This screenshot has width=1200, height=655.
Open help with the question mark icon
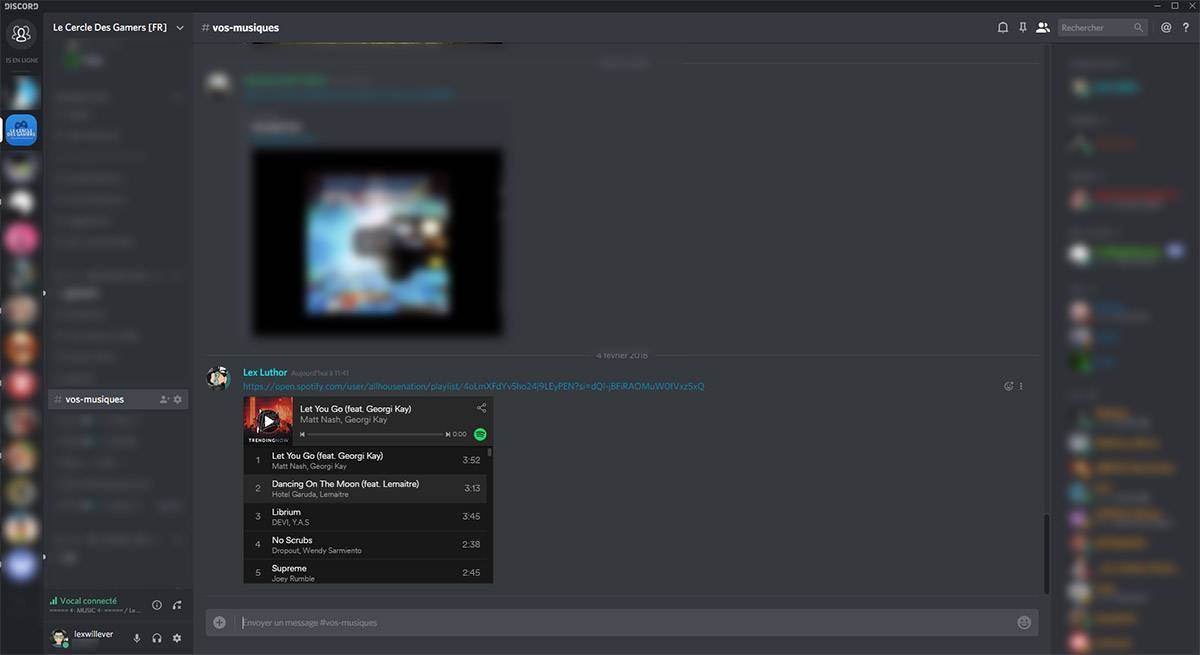pos(1186,28)
